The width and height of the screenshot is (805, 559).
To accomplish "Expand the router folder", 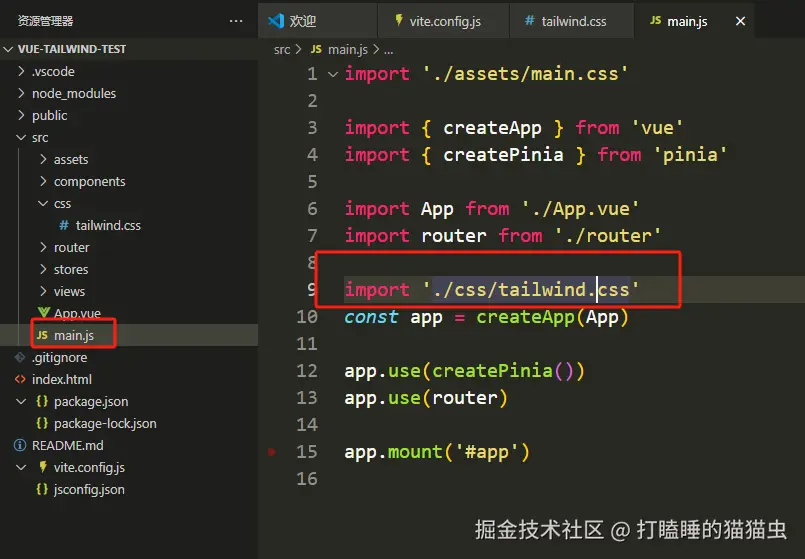I will [43, 247].
